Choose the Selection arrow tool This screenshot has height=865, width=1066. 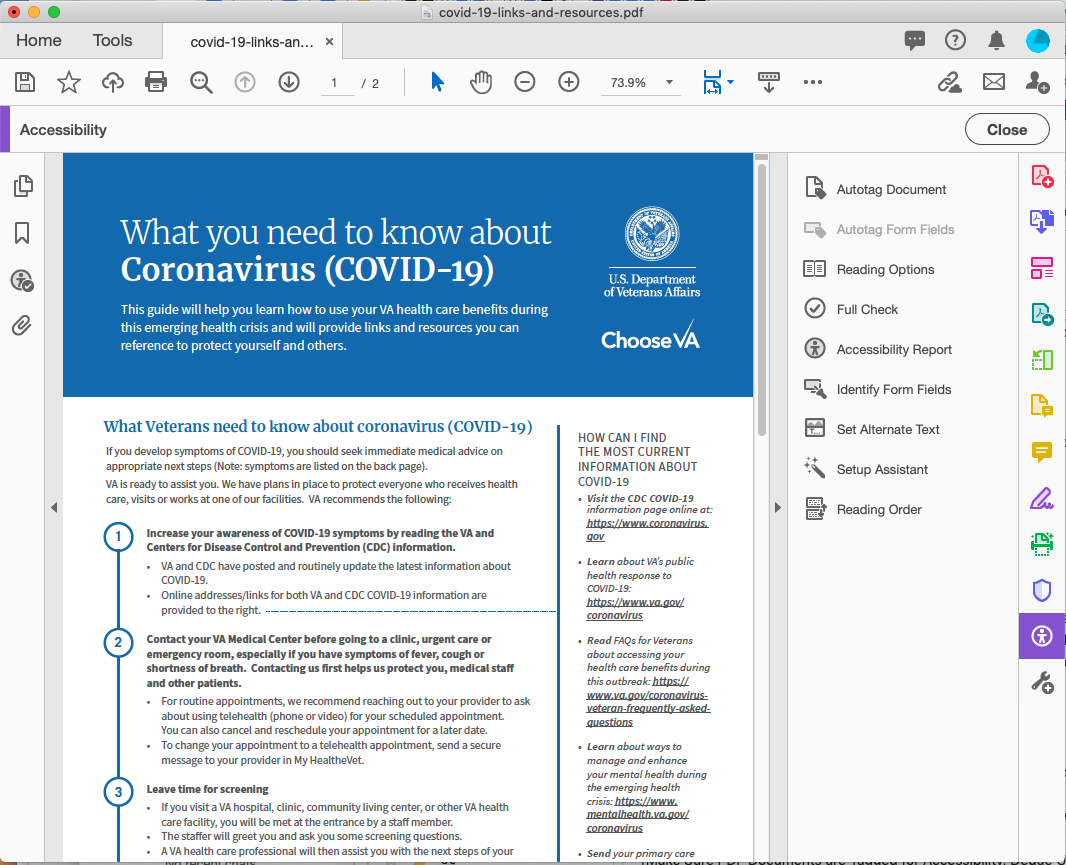click(437, 82)
